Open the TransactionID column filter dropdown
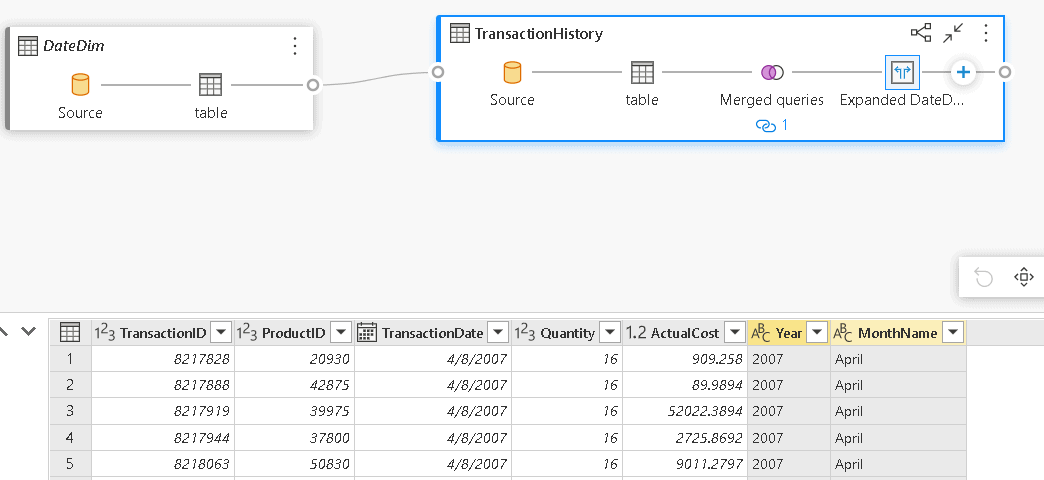Viewport: 1044px width, 480px height. [221, 333]
